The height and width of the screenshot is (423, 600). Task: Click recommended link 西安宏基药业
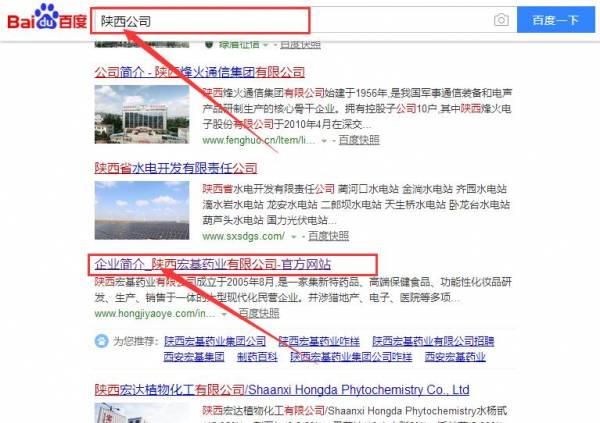click(455, 357)
